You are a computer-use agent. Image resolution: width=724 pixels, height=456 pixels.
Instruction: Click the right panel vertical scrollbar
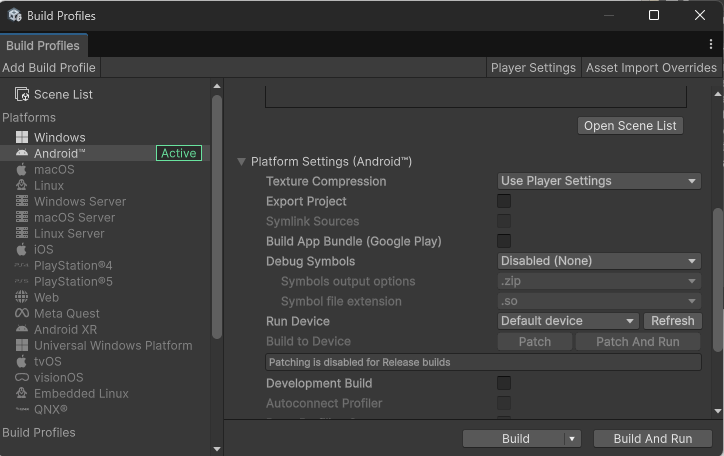[717, 280]
